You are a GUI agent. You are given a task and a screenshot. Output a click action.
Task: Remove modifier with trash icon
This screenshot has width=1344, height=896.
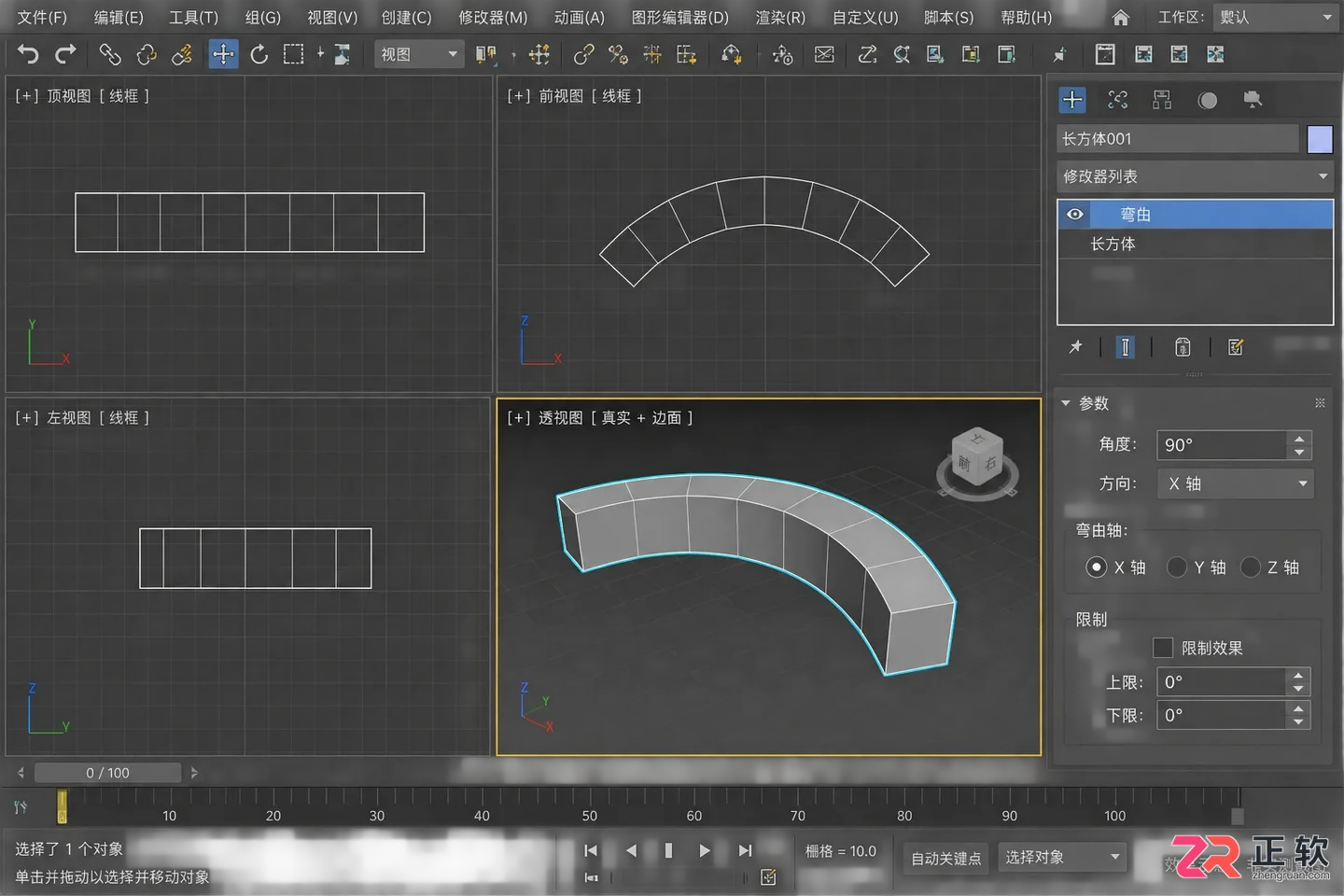tap(1183, 347)
